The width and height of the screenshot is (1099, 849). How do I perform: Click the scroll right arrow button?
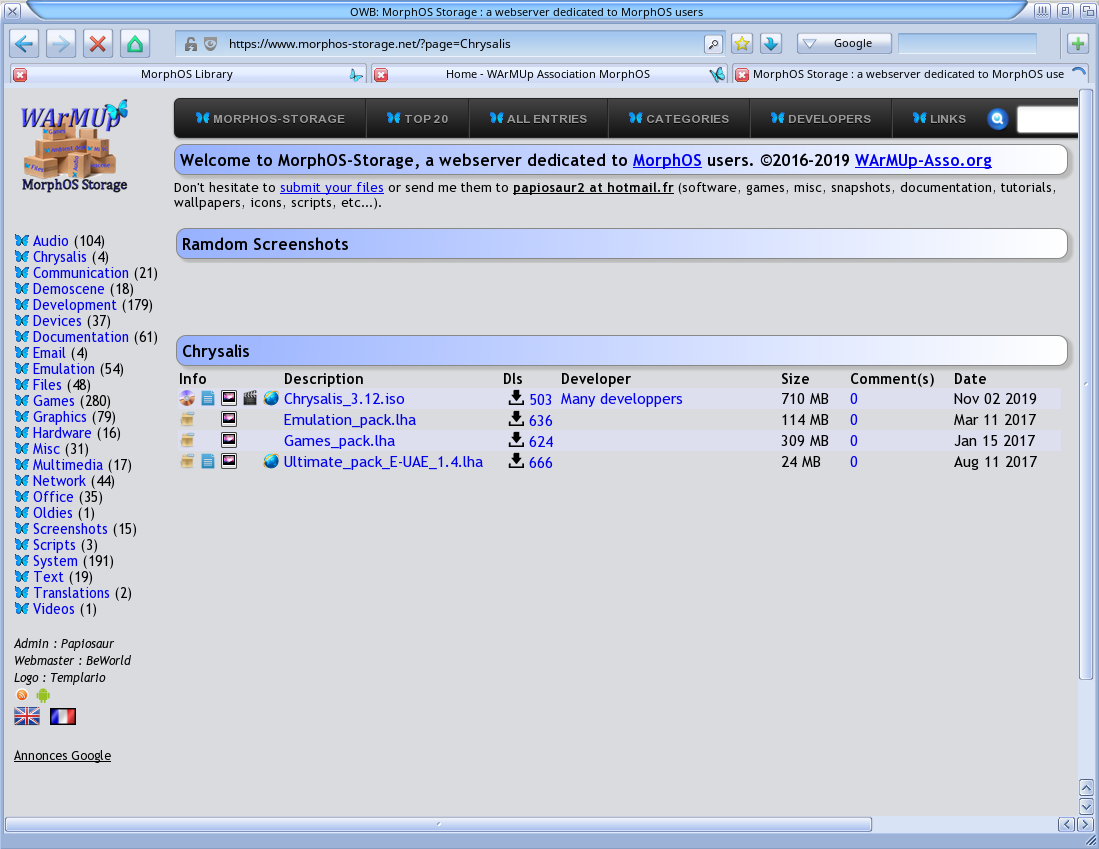pyautogui.click(x=1085, y=824)
